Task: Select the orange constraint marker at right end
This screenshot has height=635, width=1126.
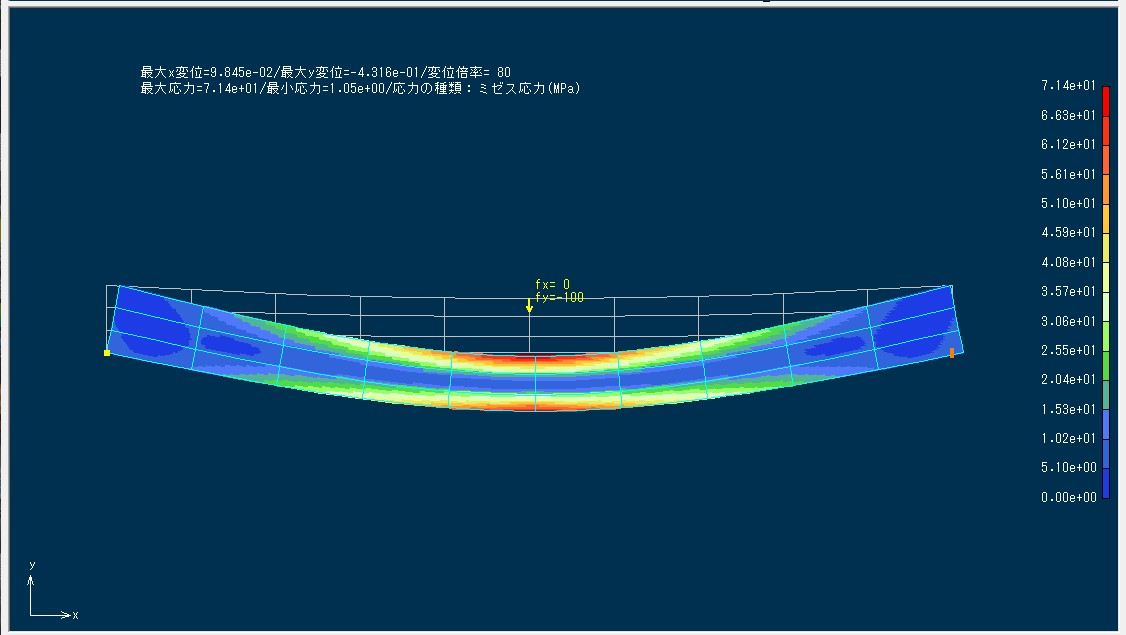Action: pos(951,353)
